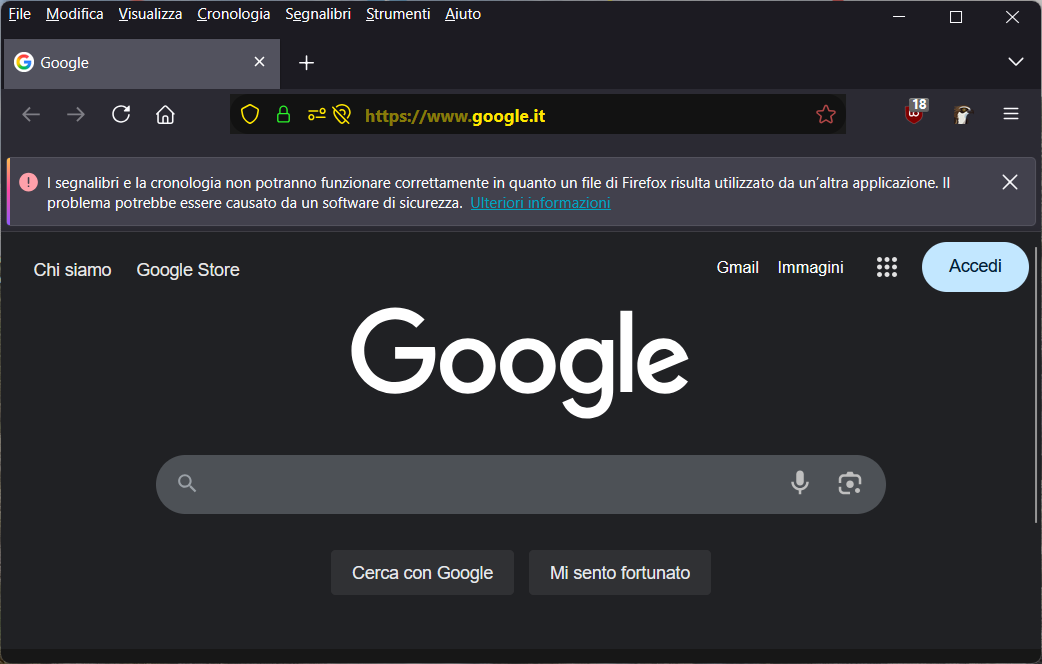Go back to the previous page
Screen dimensions: 1042x664
click(x=31, y=115)
